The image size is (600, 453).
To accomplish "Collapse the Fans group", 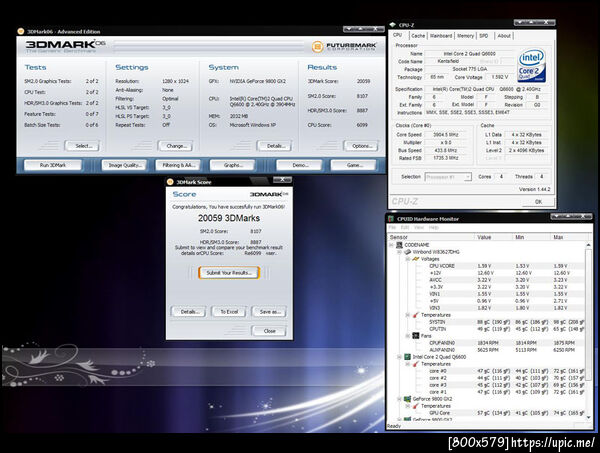I will point(408,336).
